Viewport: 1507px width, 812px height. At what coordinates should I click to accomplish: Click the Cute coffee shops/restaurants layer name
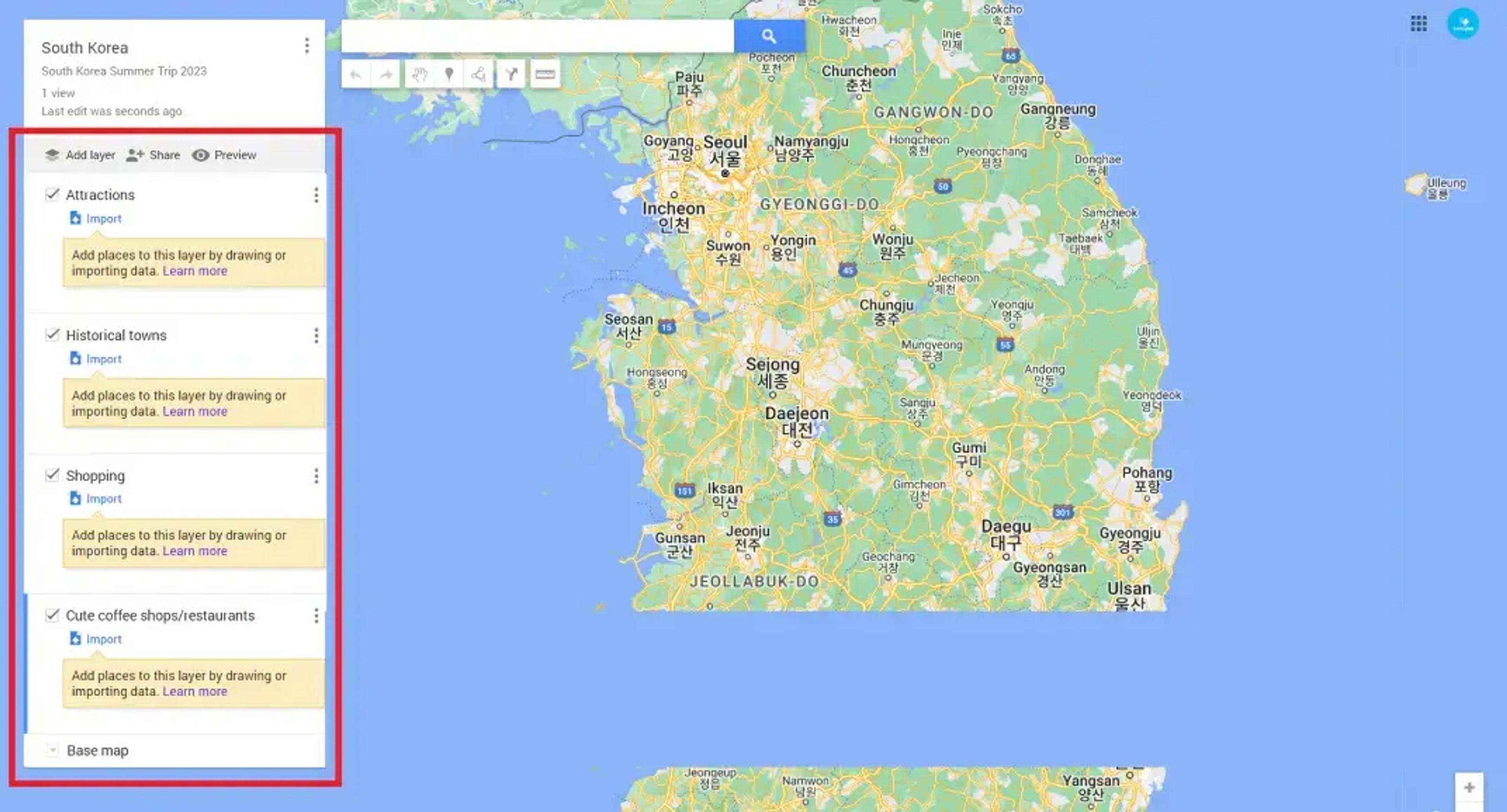tap(160, 615)
